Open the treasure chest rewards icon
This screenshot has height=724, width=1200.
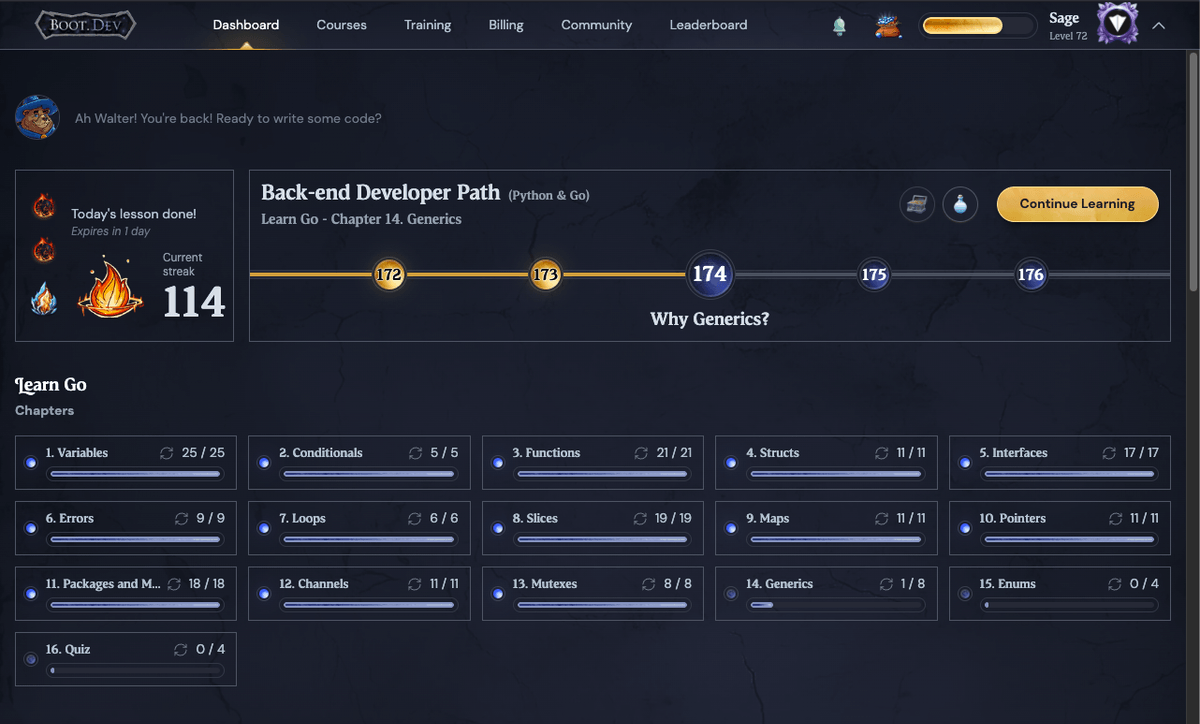917,204
